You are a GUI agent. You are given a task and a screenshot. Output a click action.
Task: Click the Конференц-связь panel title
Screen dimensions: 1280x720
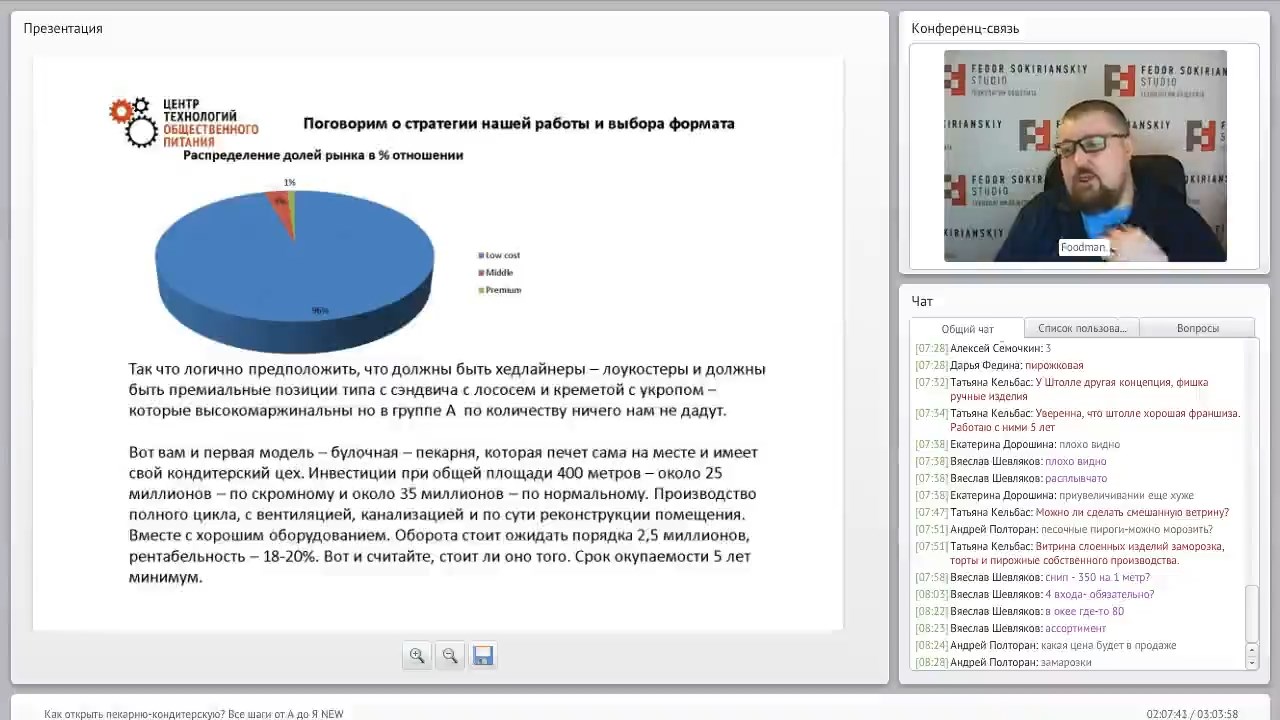[965, 28]
